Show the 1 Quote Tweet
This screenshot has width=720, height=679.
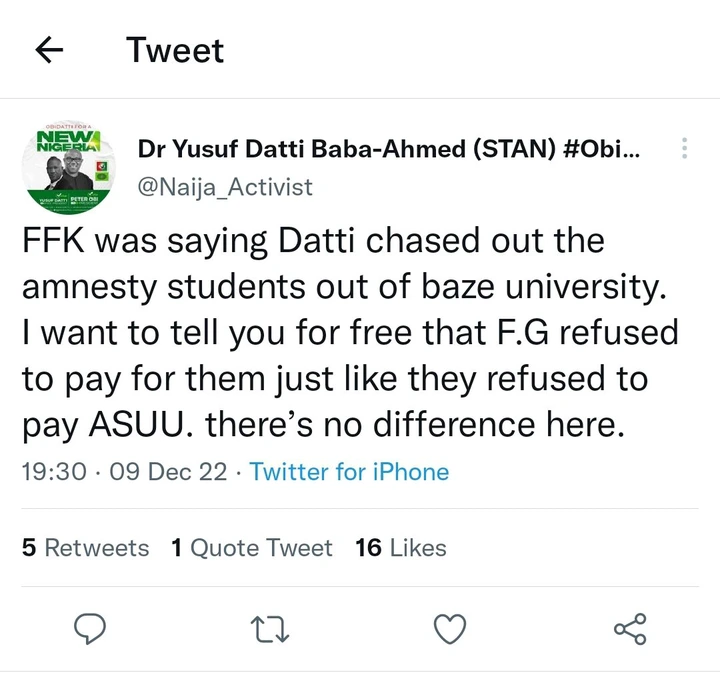(251, 548)
